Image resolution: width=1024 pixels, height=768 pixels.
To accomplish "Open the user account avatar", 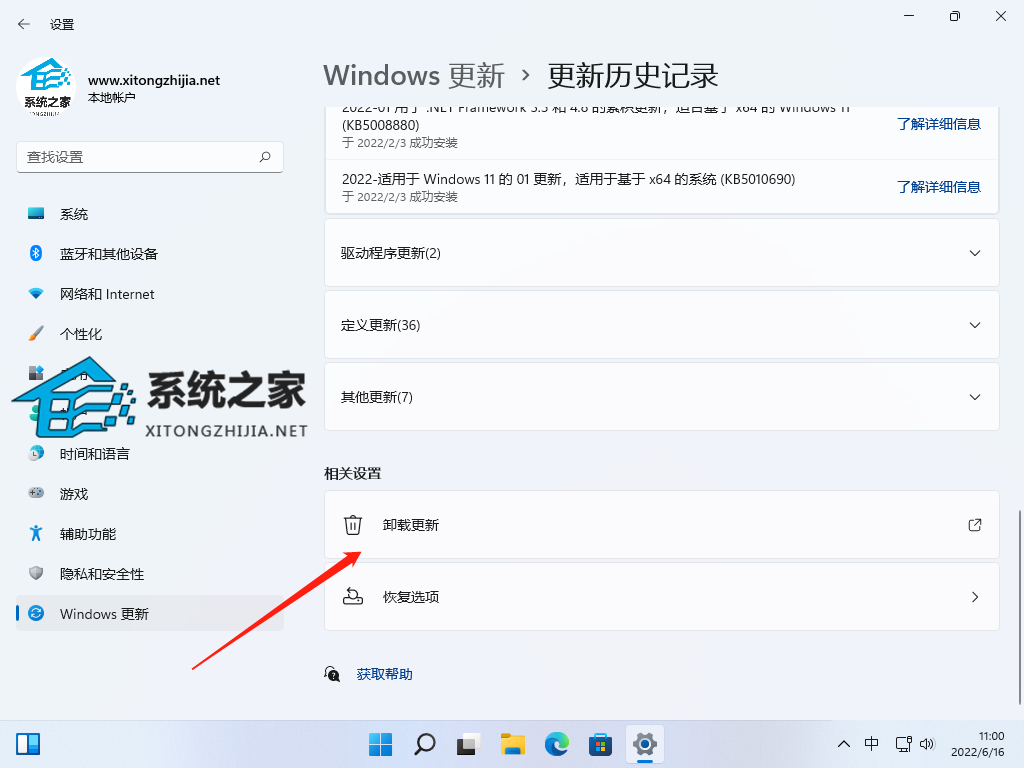I will point(46,88).
